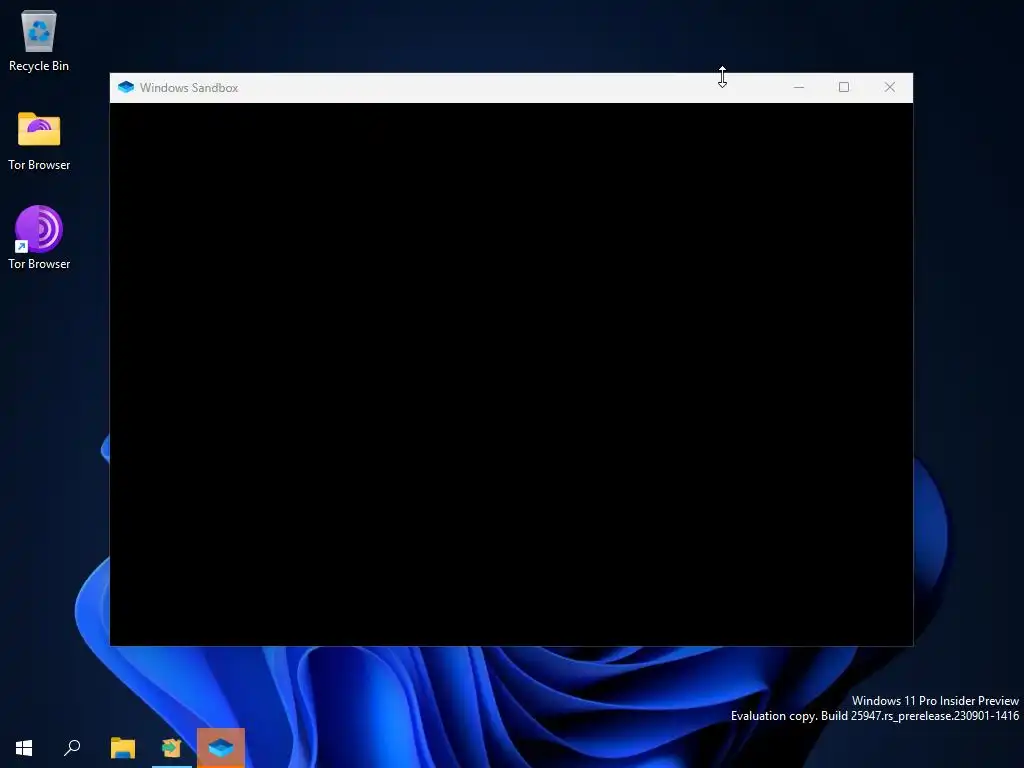This screenshot has width=1024, height=768.
Task: Open the taskbar search
Action: (72, 748)
